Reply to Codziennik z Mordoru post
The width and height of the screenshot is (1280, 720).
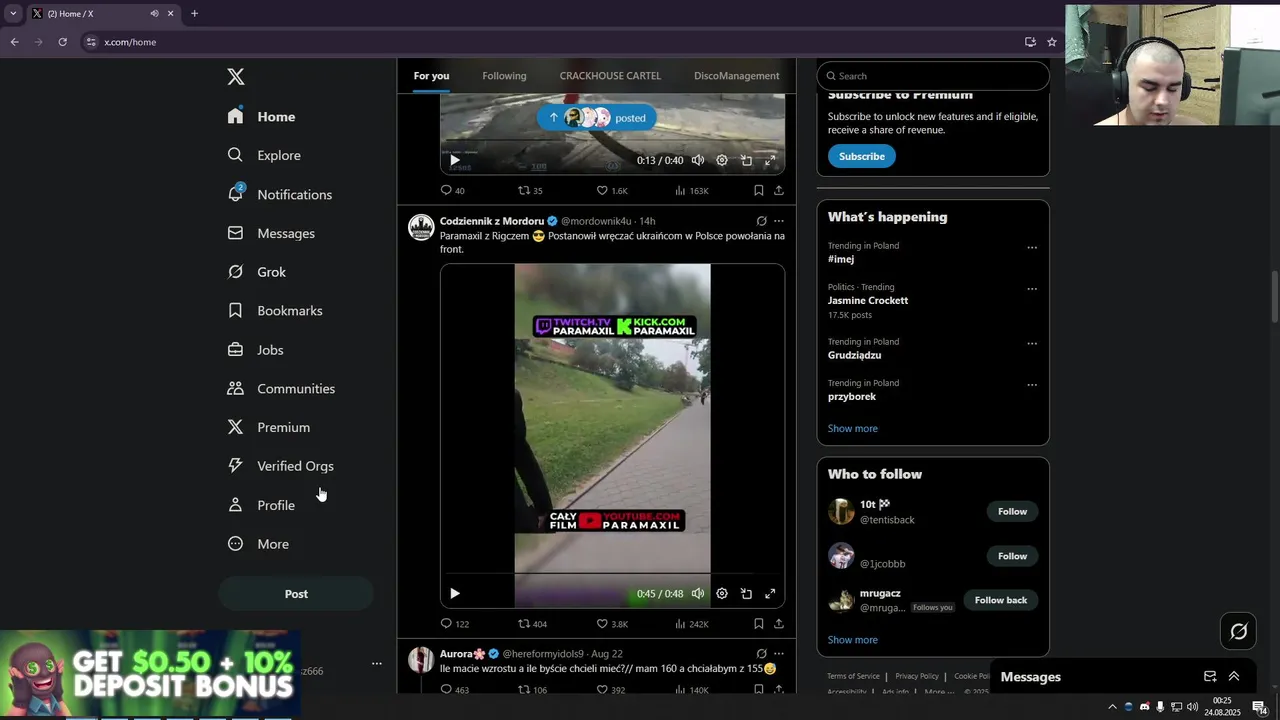[x=454, y=624]
